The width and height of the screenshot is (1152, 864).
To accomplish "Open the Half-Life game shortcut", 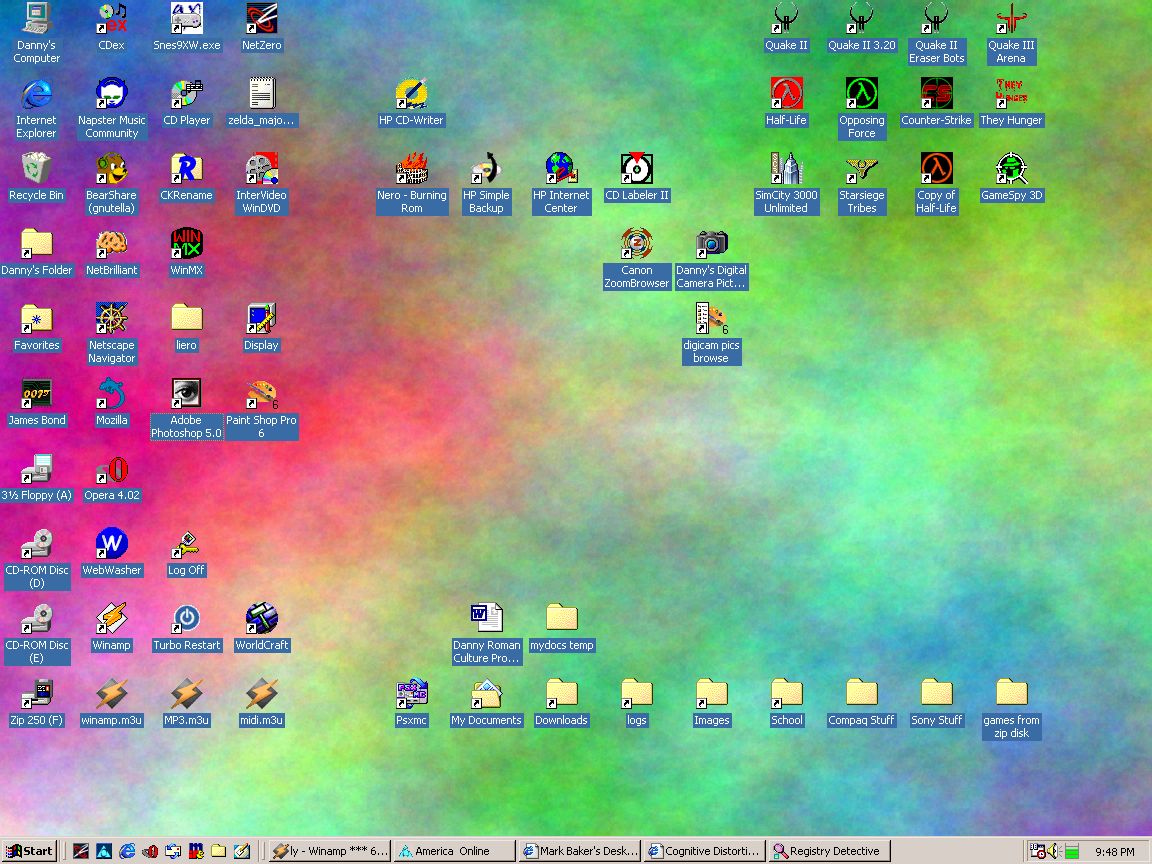I will coord(786,94).
